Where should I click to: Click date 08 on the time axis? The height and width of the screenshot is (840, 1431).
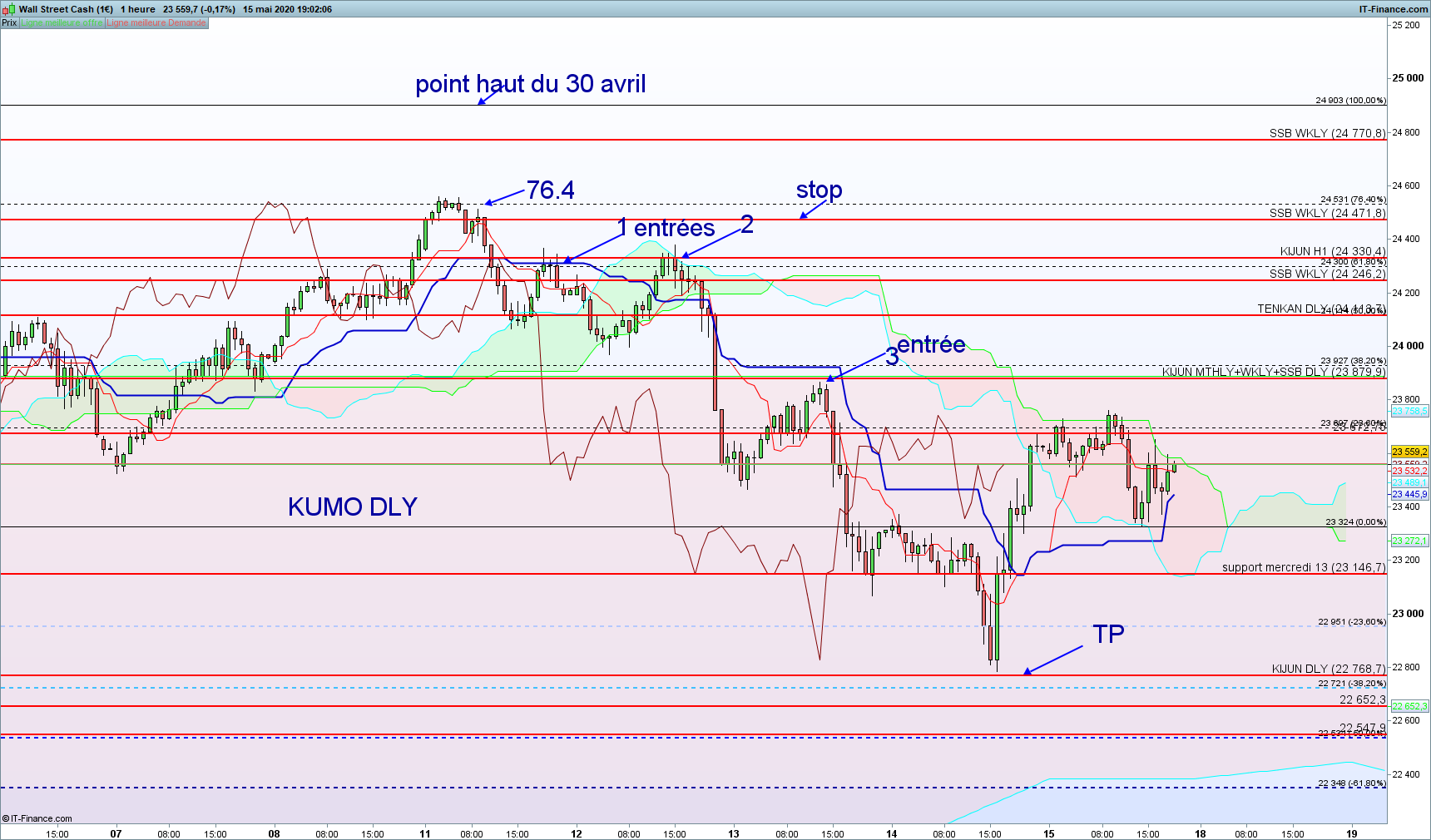point(274,833)
